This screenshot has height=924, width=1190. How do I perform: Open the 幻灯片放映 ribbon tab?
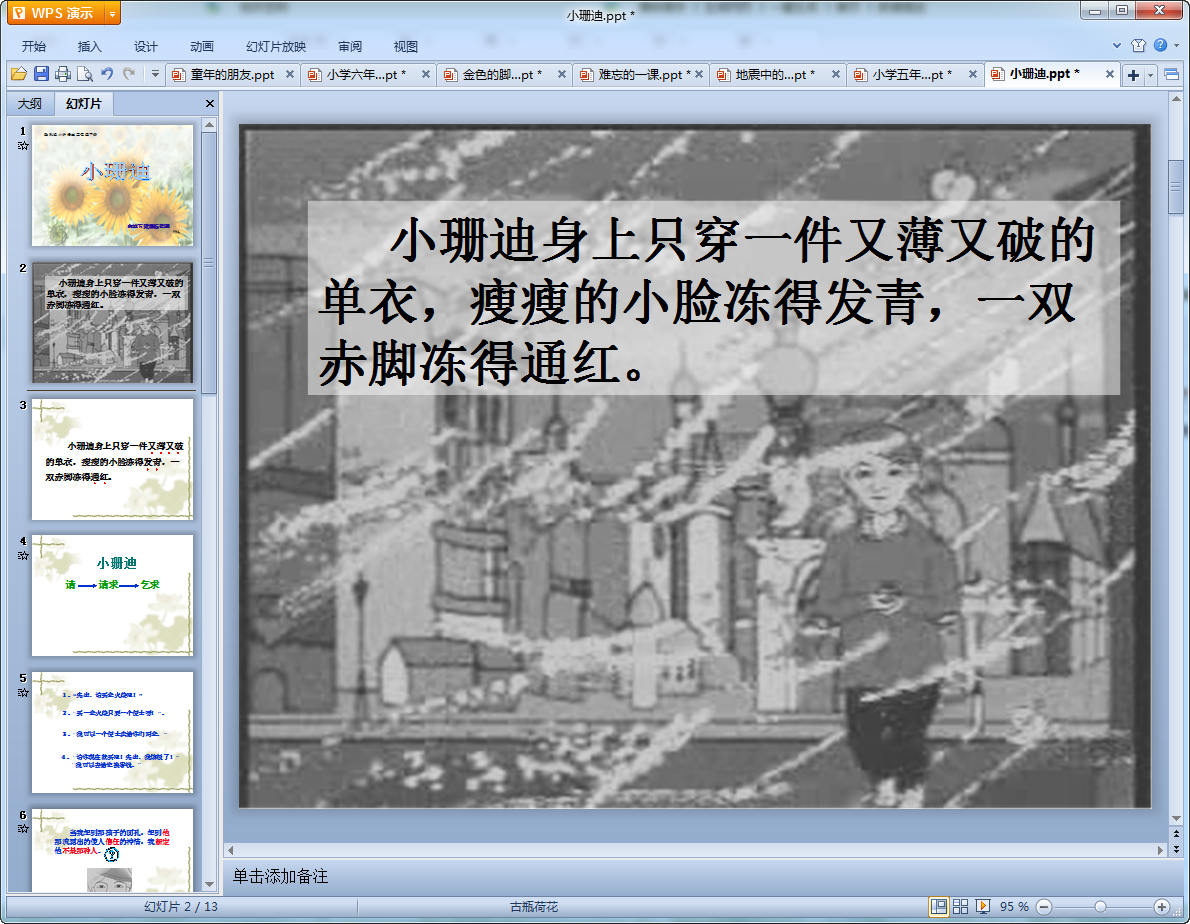[x=275, y=46]
